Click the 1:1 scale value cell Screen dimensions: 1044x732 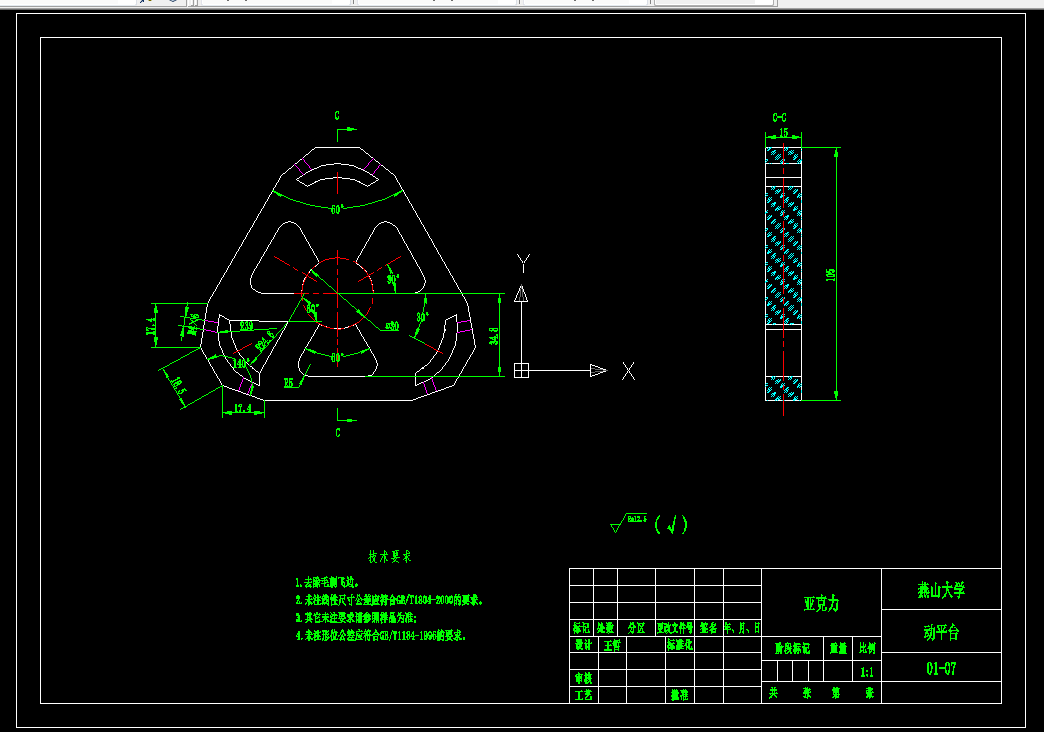pyautogui.click(x=867, y=671)
